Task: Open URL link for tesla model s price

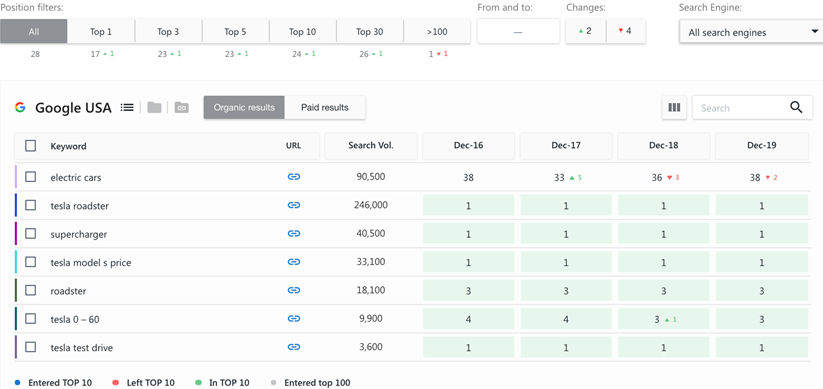Action: point(294,262)
